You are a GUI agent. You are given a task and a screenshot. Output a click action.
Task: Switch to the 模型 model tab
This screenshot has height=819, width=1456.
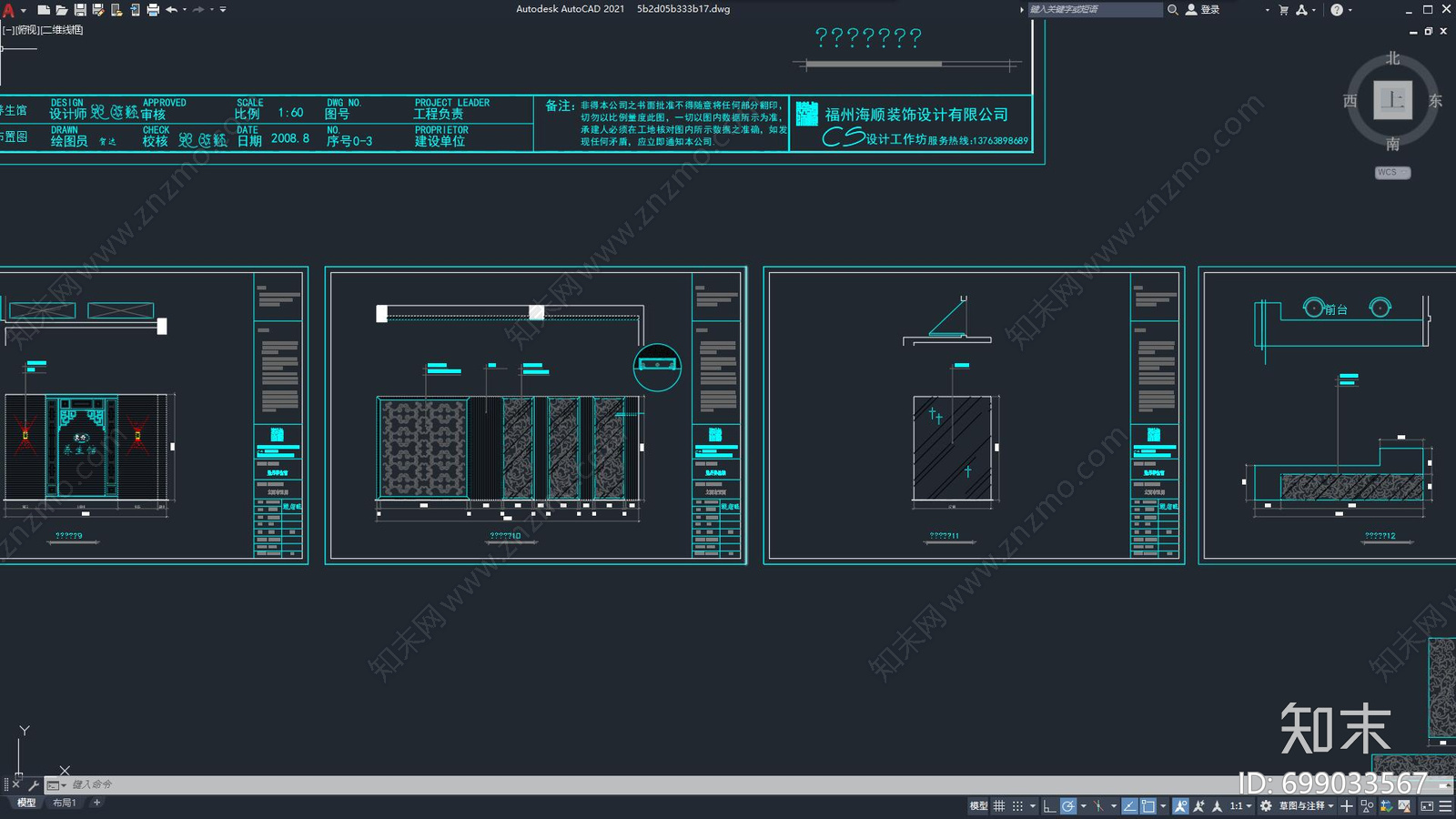pyautogui.click(x=26, y=803)
